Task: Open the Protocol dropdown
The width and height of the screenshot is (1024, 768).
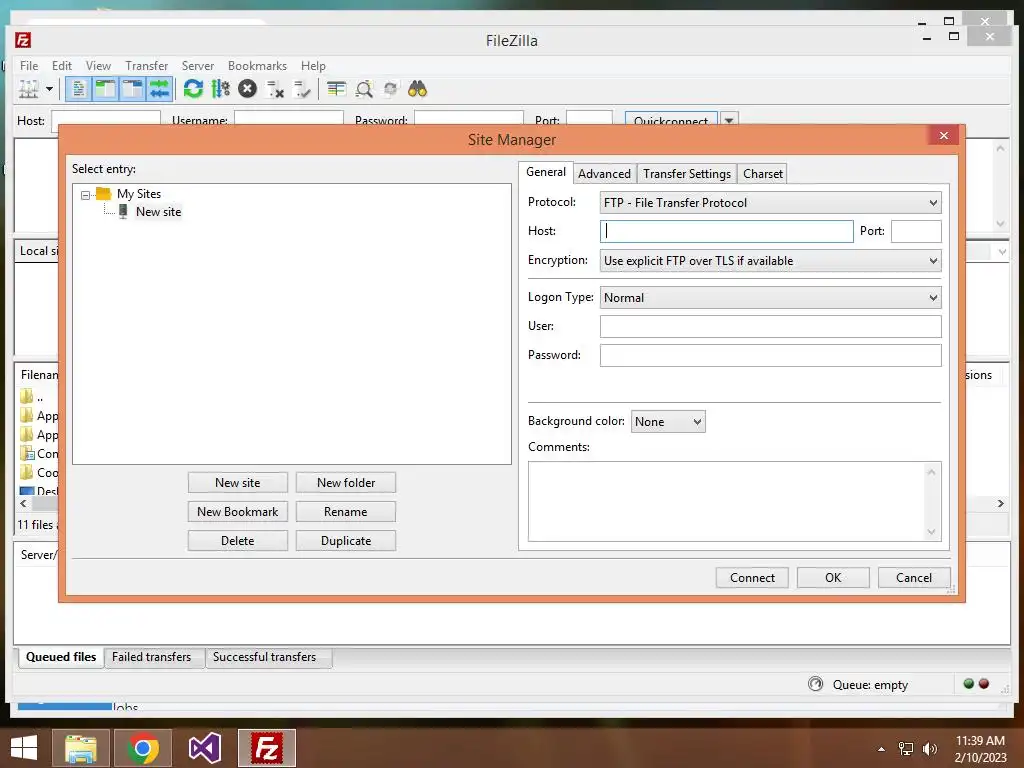Action: (771, 202)
